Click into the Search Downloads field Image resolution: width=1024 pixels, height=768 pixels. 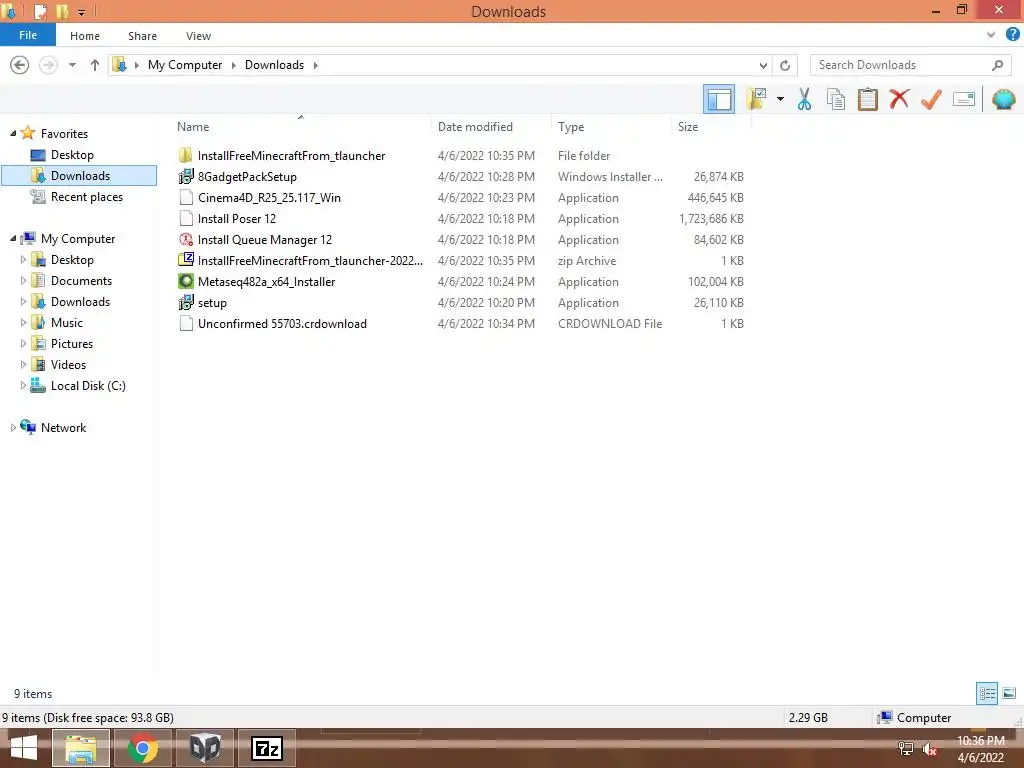[901, 65]
